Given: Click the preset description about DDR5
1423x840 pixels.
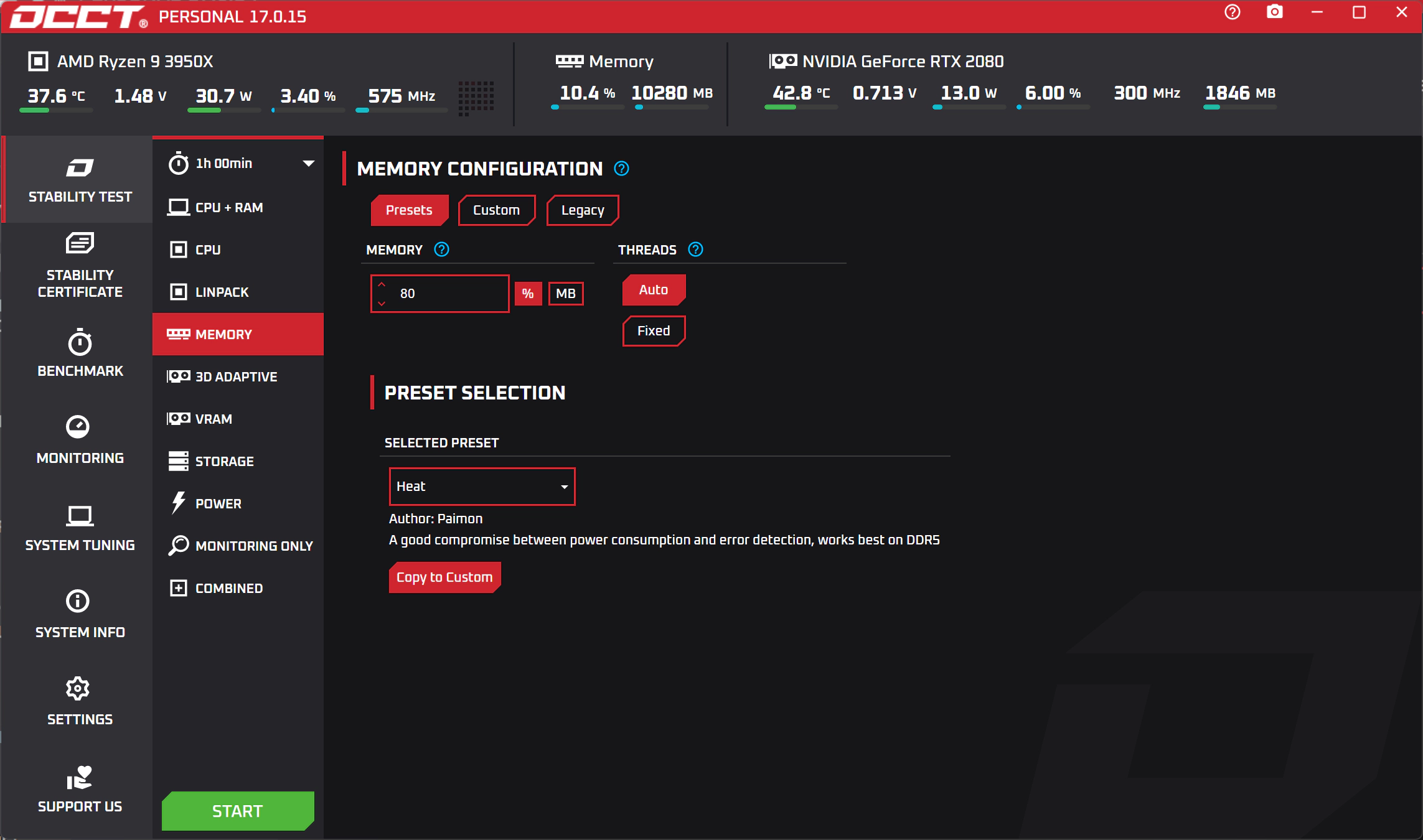Looking at the screenshot, I should pyautogui.click(x=664, y=540).
